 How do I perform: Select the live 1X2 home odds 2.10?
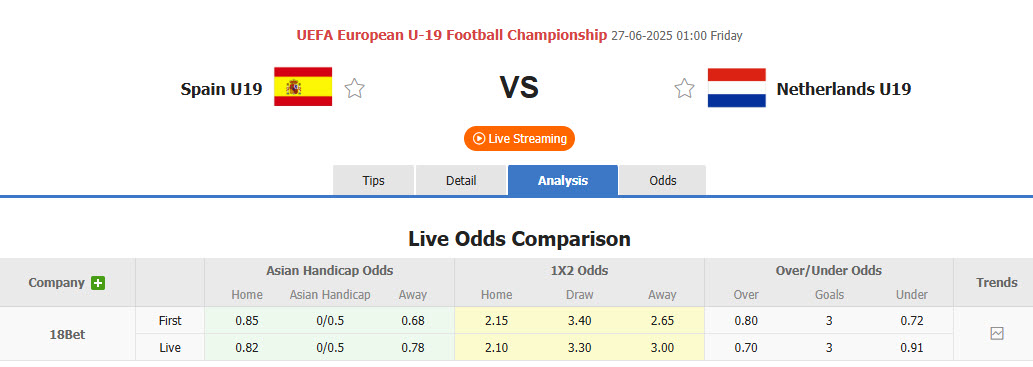tap(496, 347)
